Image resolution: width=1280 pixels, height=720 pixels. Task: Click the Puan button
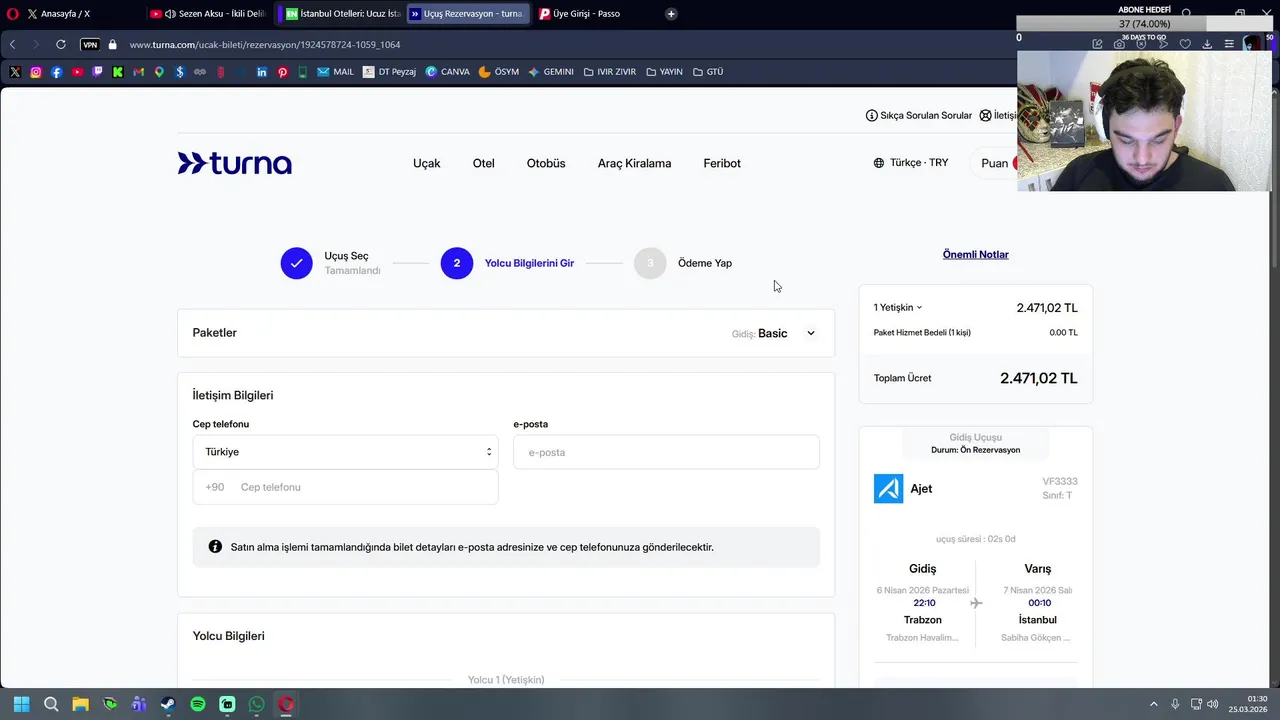pyautogui.click(x=995, y=163)
